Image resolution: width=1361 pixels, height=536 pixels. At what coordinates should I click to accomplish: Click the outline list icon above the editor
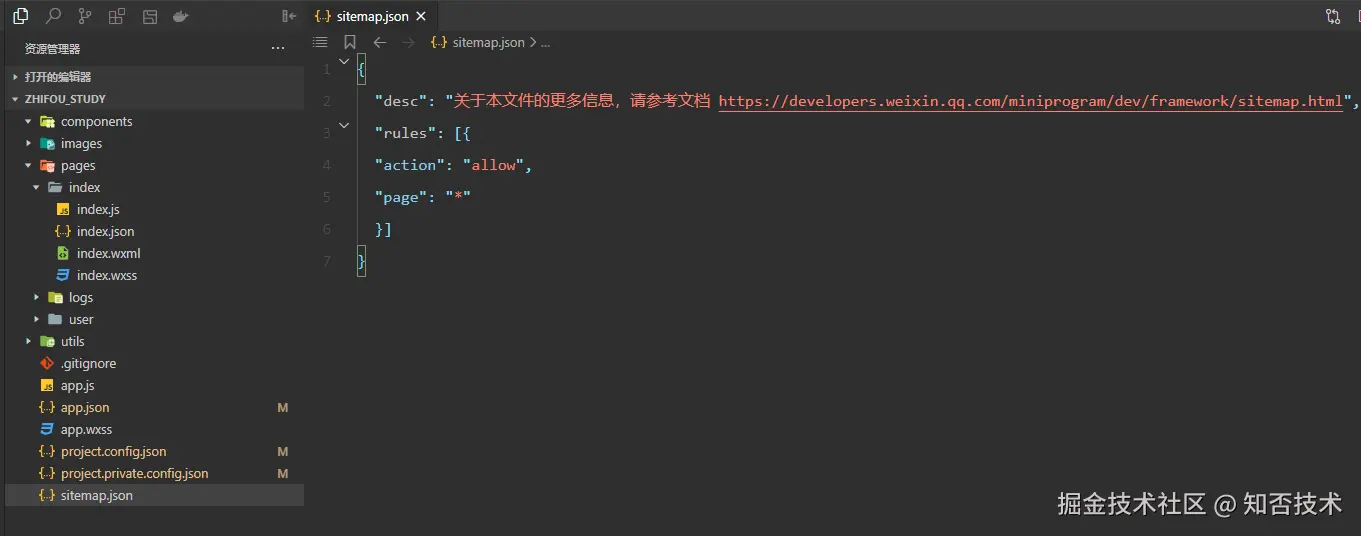(320, 42)
